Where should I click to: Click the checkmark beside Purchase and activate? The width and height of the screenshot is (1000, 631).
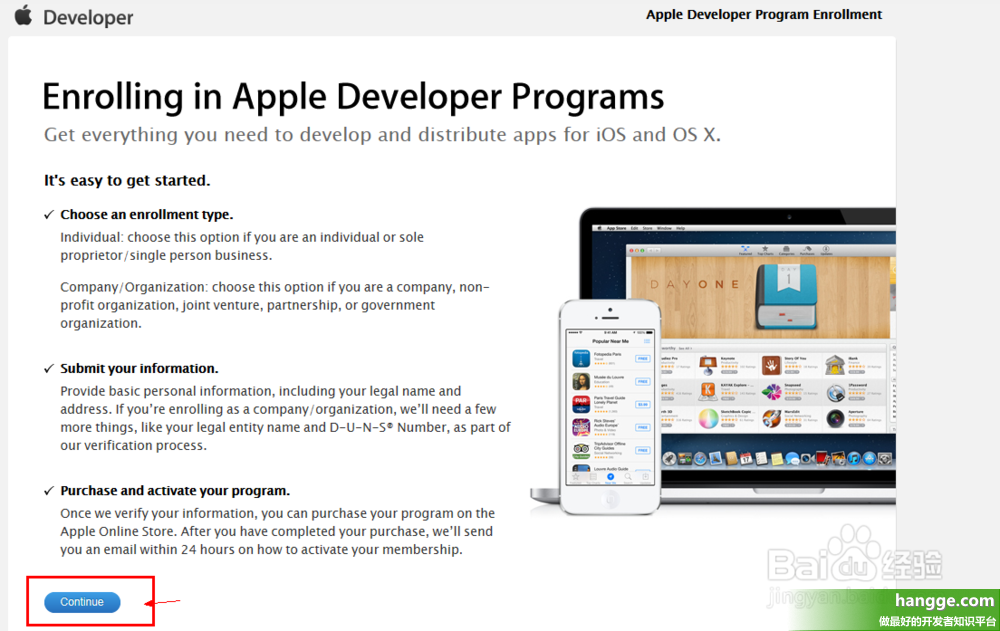pos(48,491)
